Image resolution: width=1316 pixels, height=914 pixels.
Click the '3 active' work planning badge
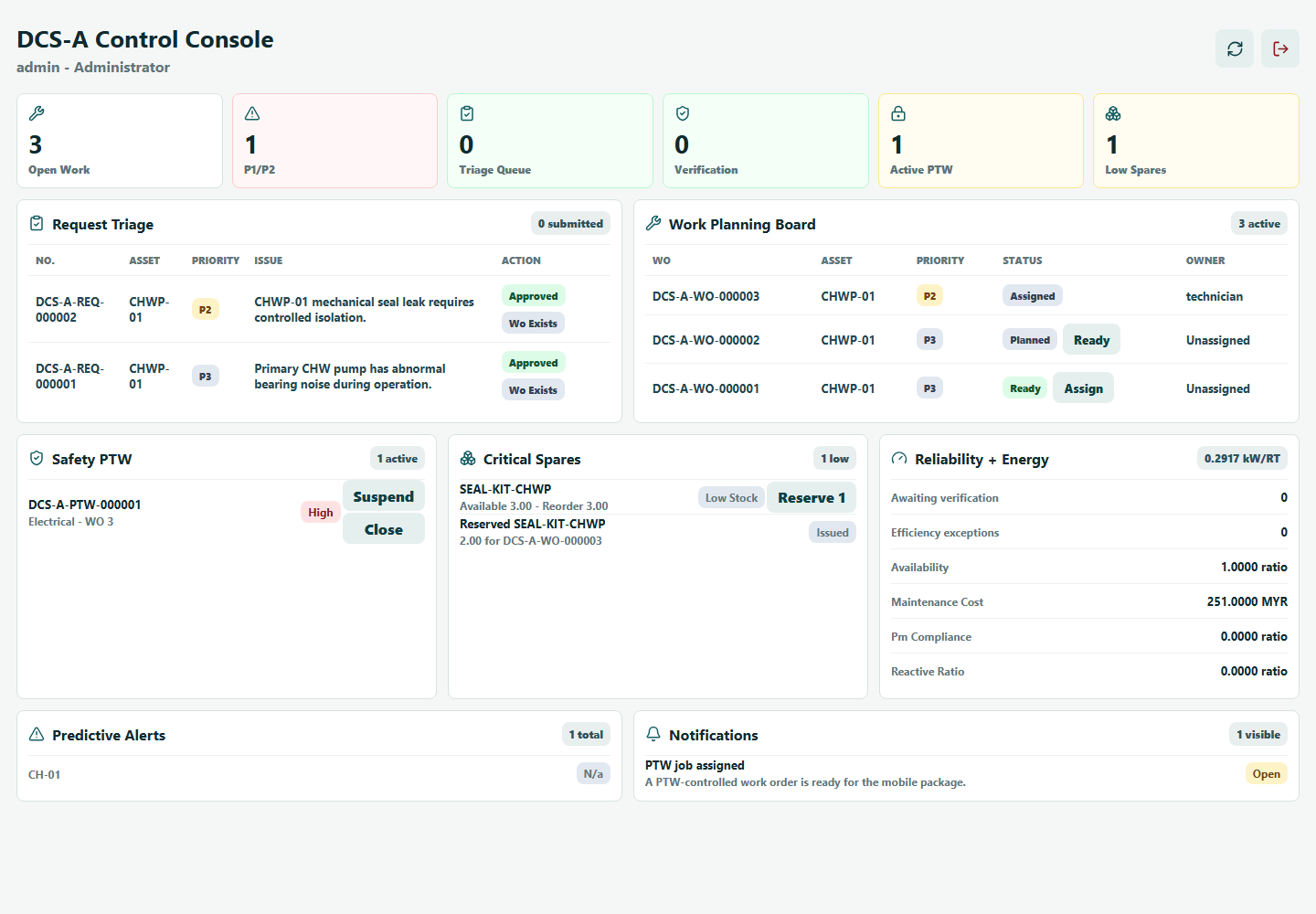1259,224
